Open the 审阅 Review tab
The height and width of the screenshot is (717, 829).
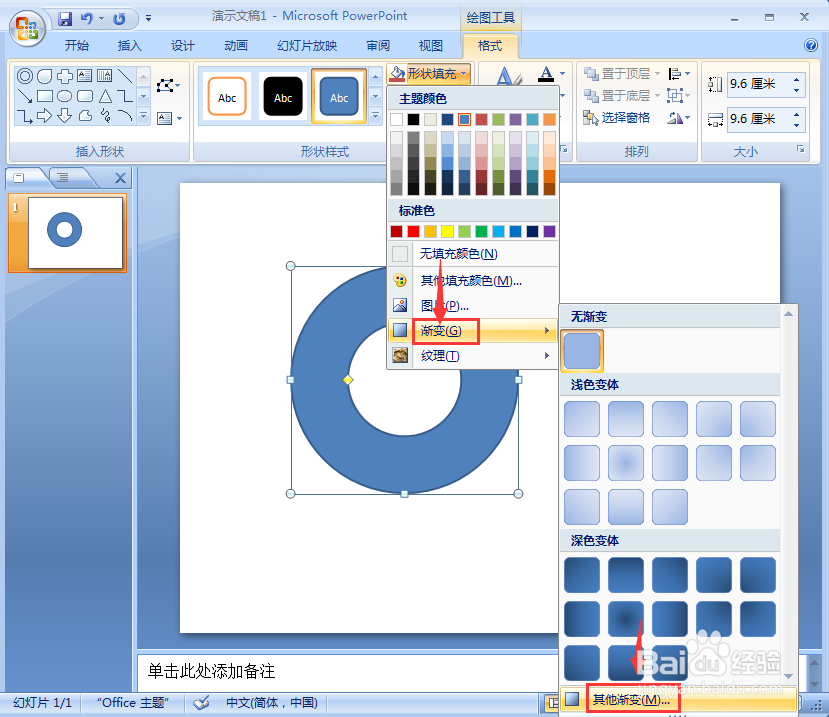click(x=378, y=45)
